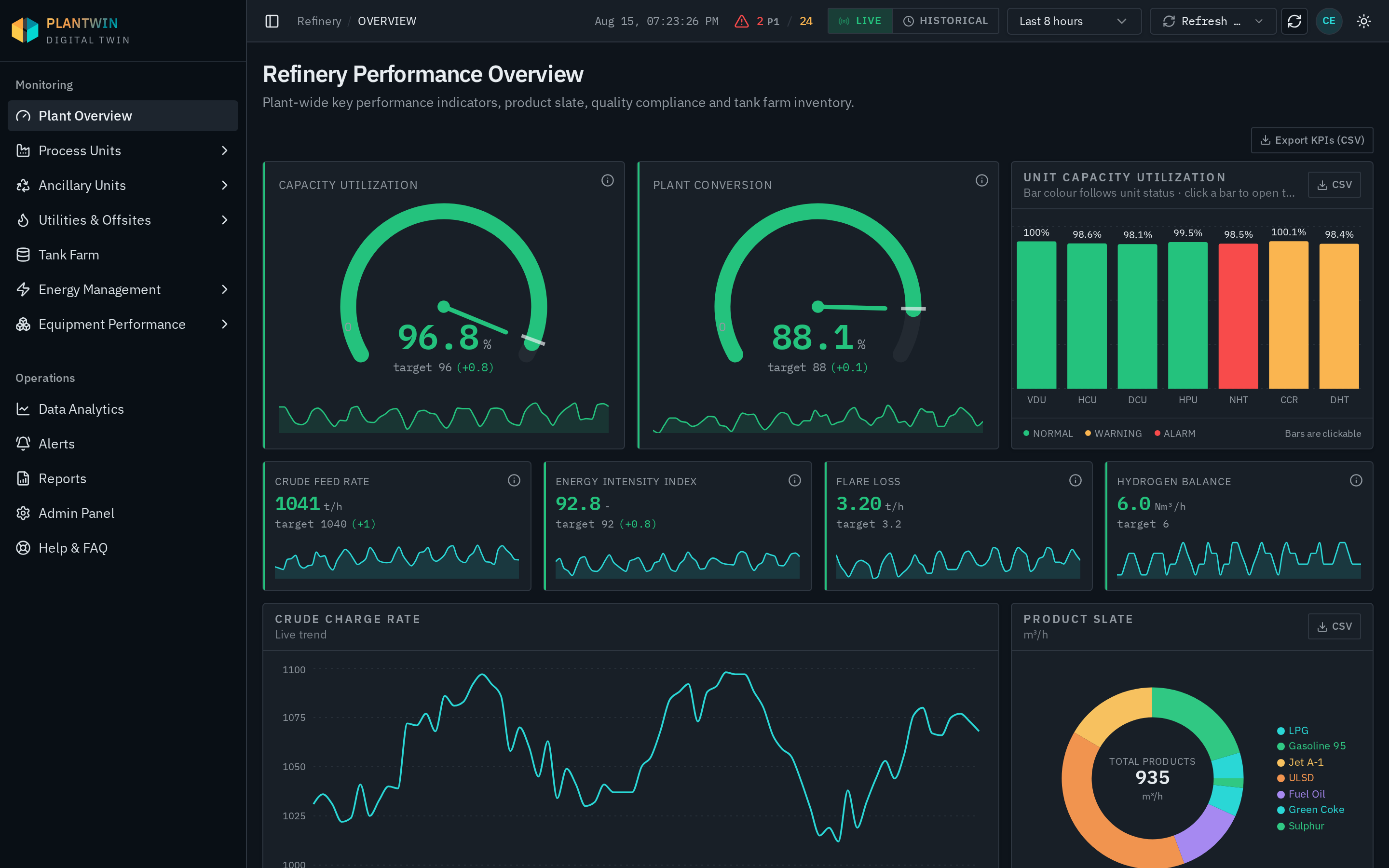Open Crude Feed Rate info icon

click(514, 480)
